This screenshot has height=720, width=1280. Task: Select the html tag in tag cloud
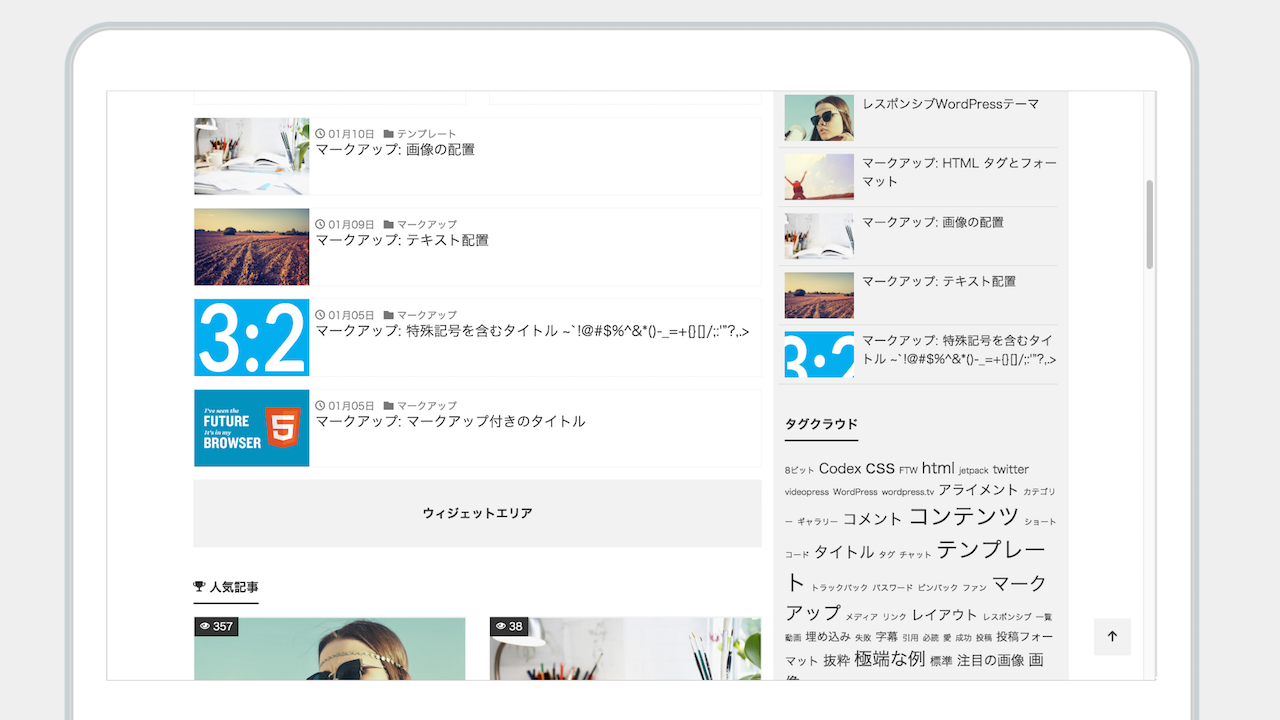tap(938, 468)
